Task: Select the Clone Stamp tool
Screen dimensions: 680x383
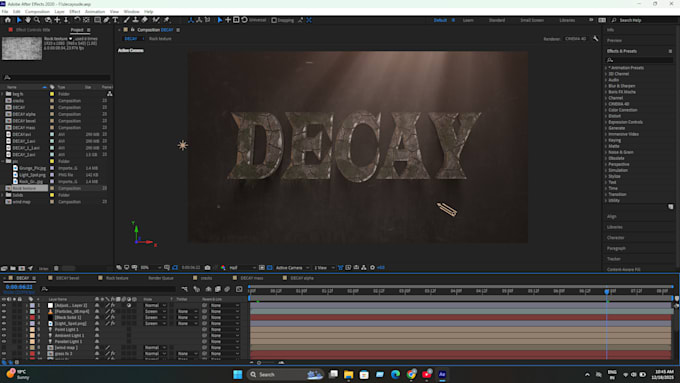Action: pos(135,20)
